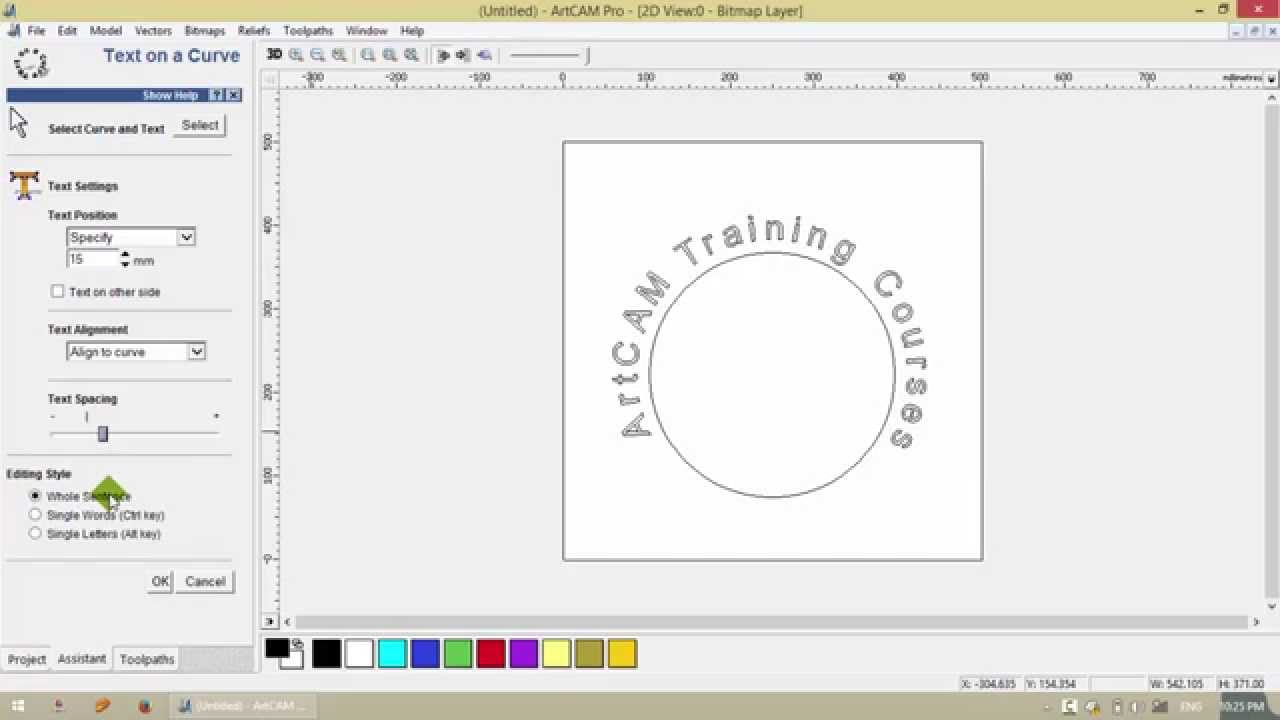Click the Zoom Out magnifier tool
This screenshot has width=1280, height=720.
coord(318,55)
